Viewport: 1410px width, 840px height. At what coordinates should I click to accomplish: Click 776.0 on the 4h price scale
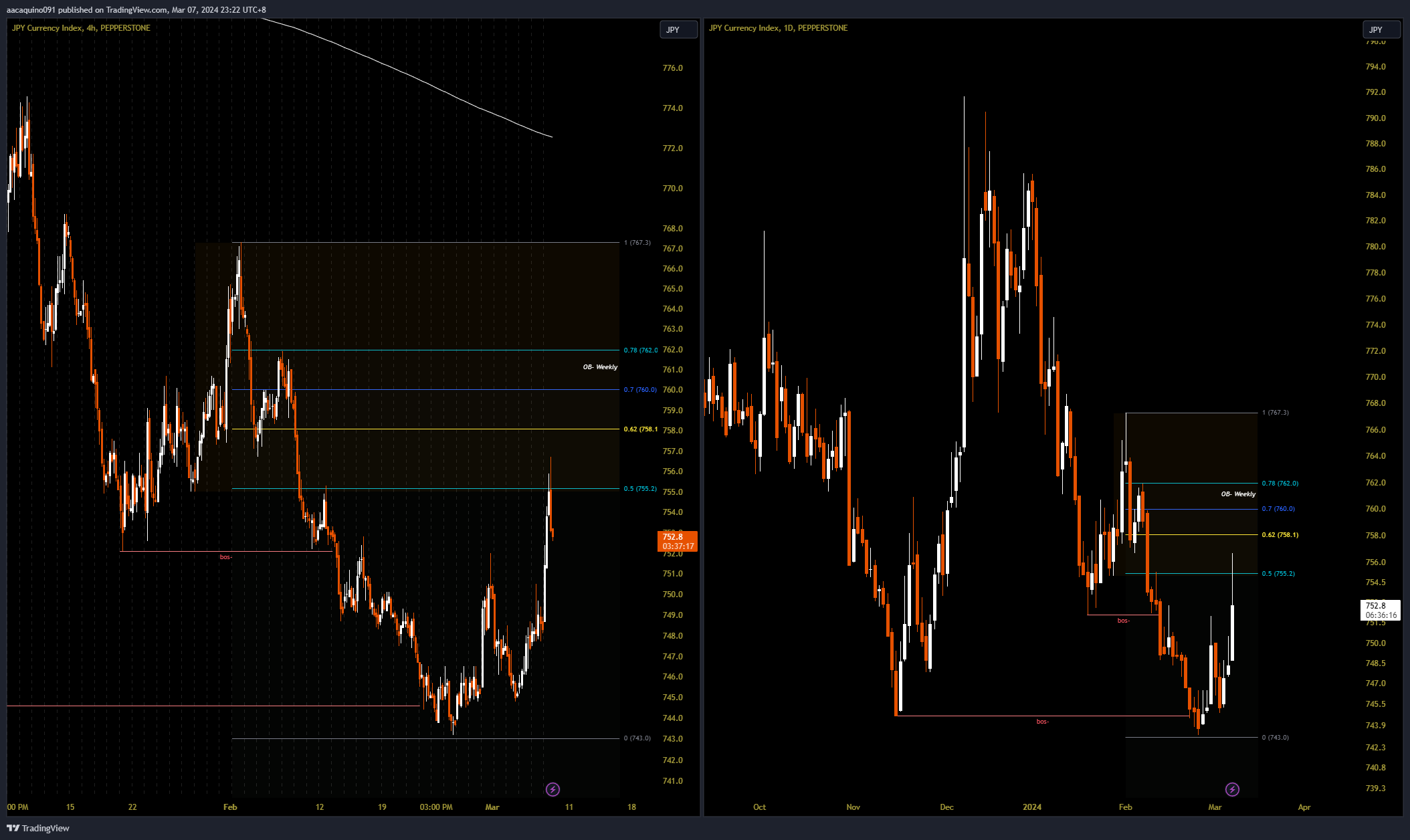pos(672,68)
